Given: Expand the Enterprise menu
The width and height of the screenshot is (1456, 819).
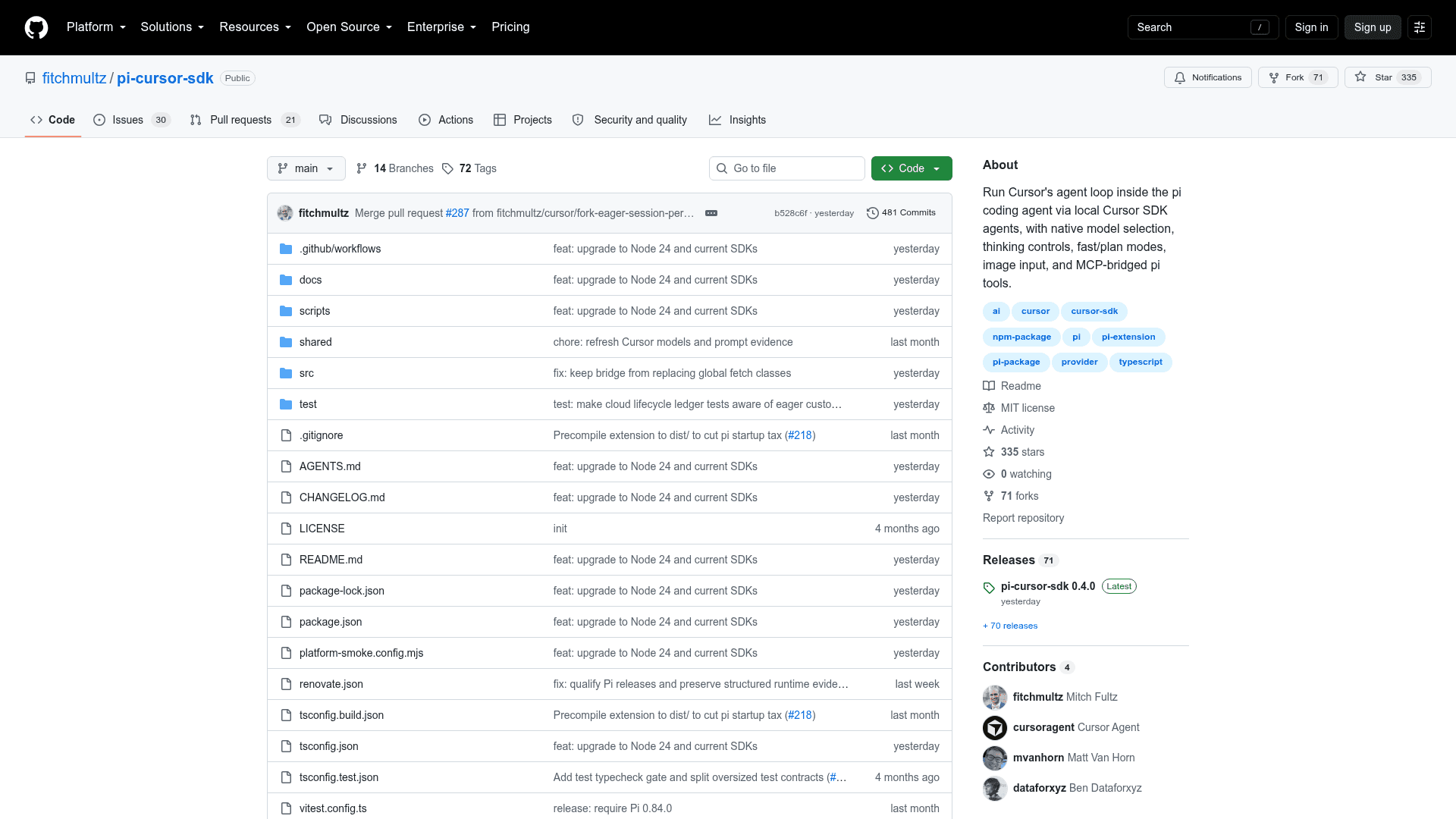Looking at the screenshot, I should pos(442,27).
